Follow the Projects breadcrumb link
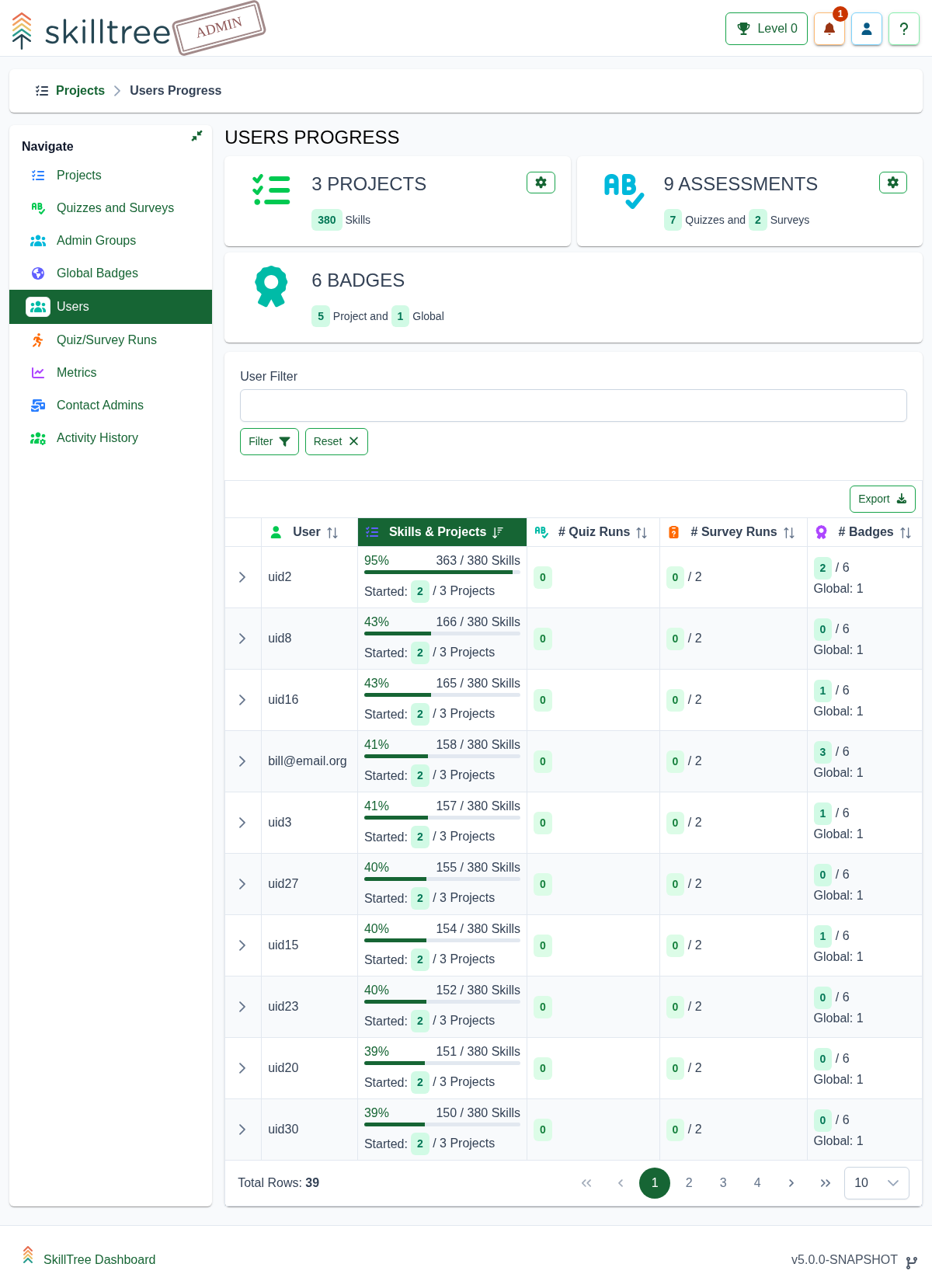The image size is (932, 1288). (80, 91)
